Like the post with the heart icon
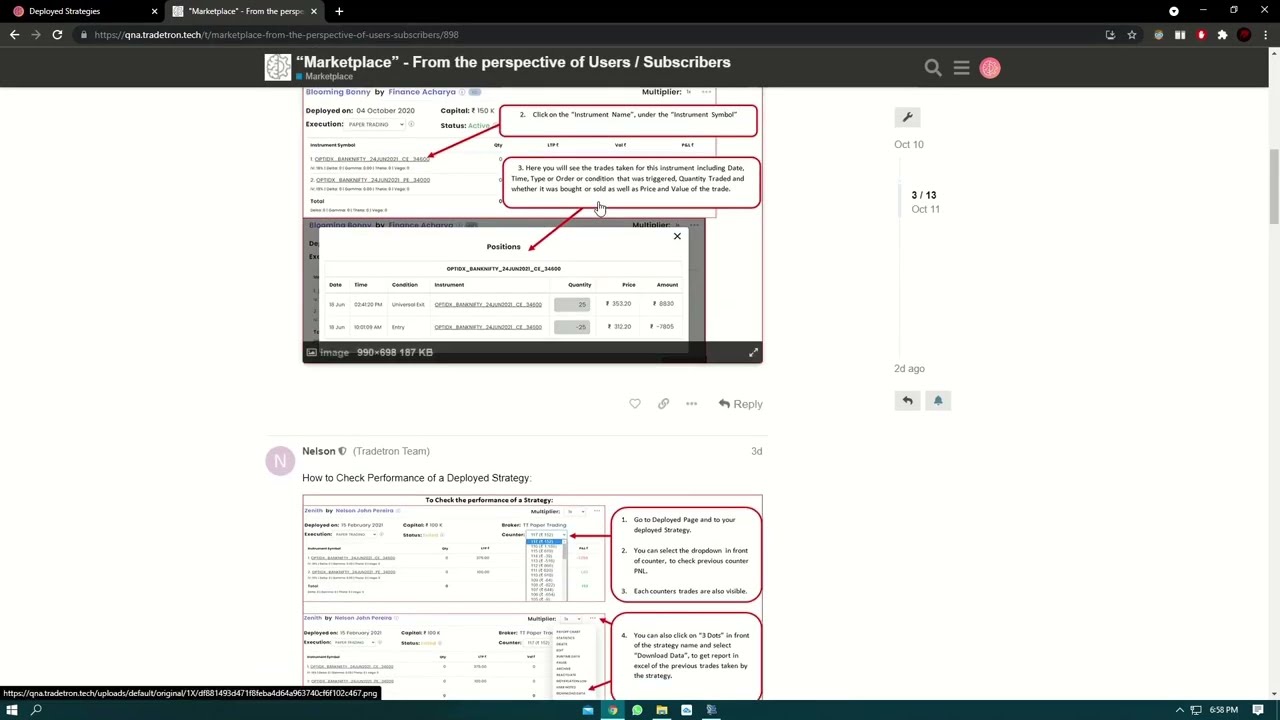The width and height of the screenshot is (1280, 720). point(635,404)
